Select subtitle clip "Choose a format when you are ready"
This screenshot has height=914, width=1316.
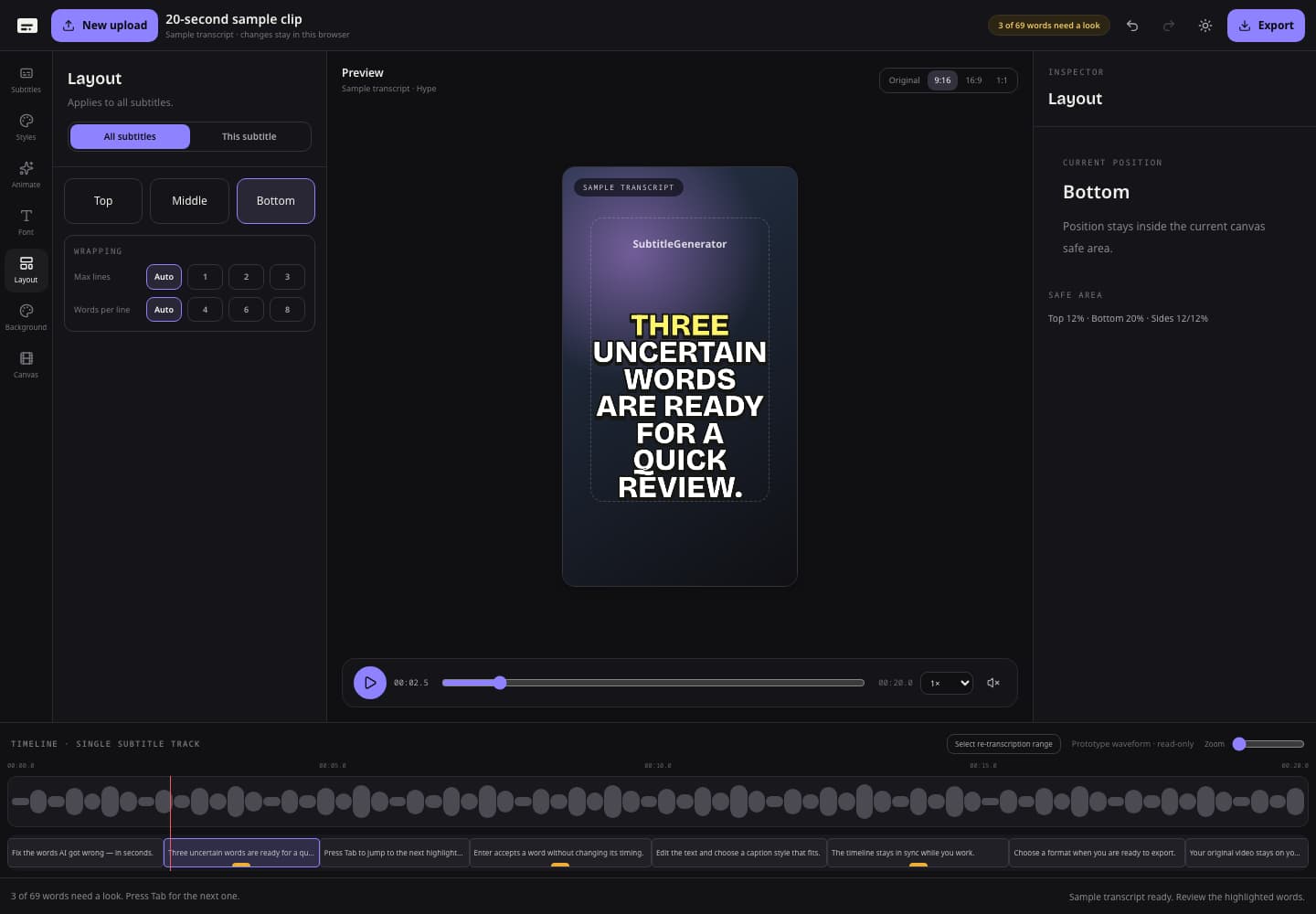pos(1097,853)
